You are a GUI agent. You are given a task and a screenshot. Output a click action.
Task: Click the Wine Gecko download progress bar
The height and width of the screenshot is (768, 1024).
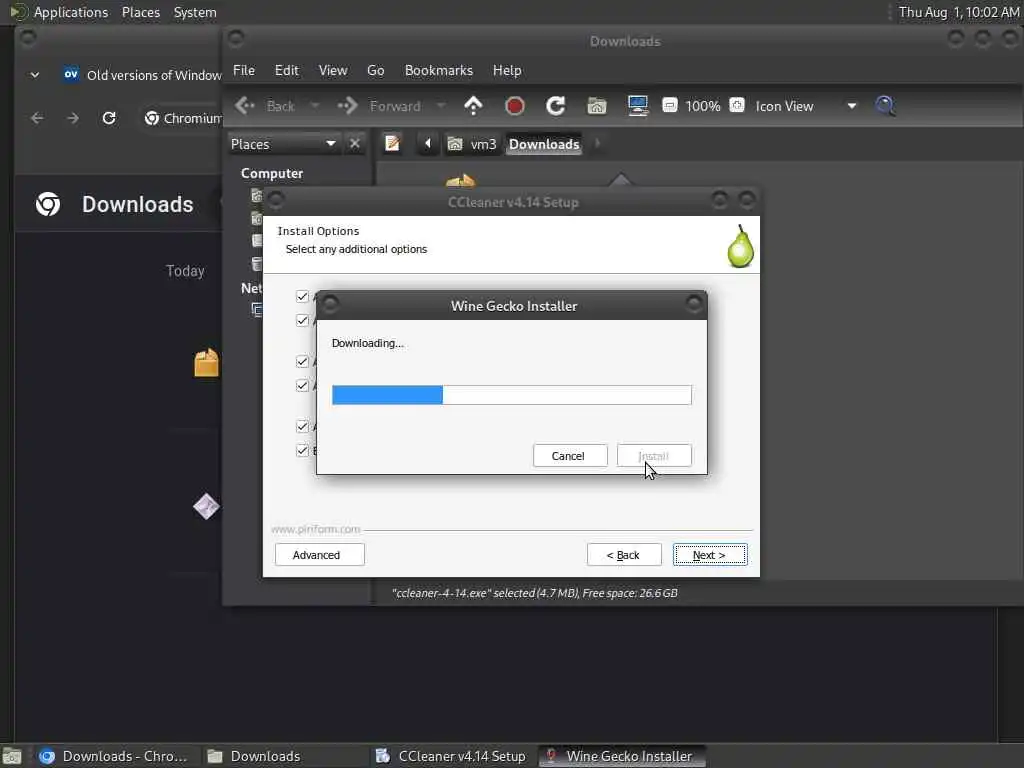tap(511, 395)
